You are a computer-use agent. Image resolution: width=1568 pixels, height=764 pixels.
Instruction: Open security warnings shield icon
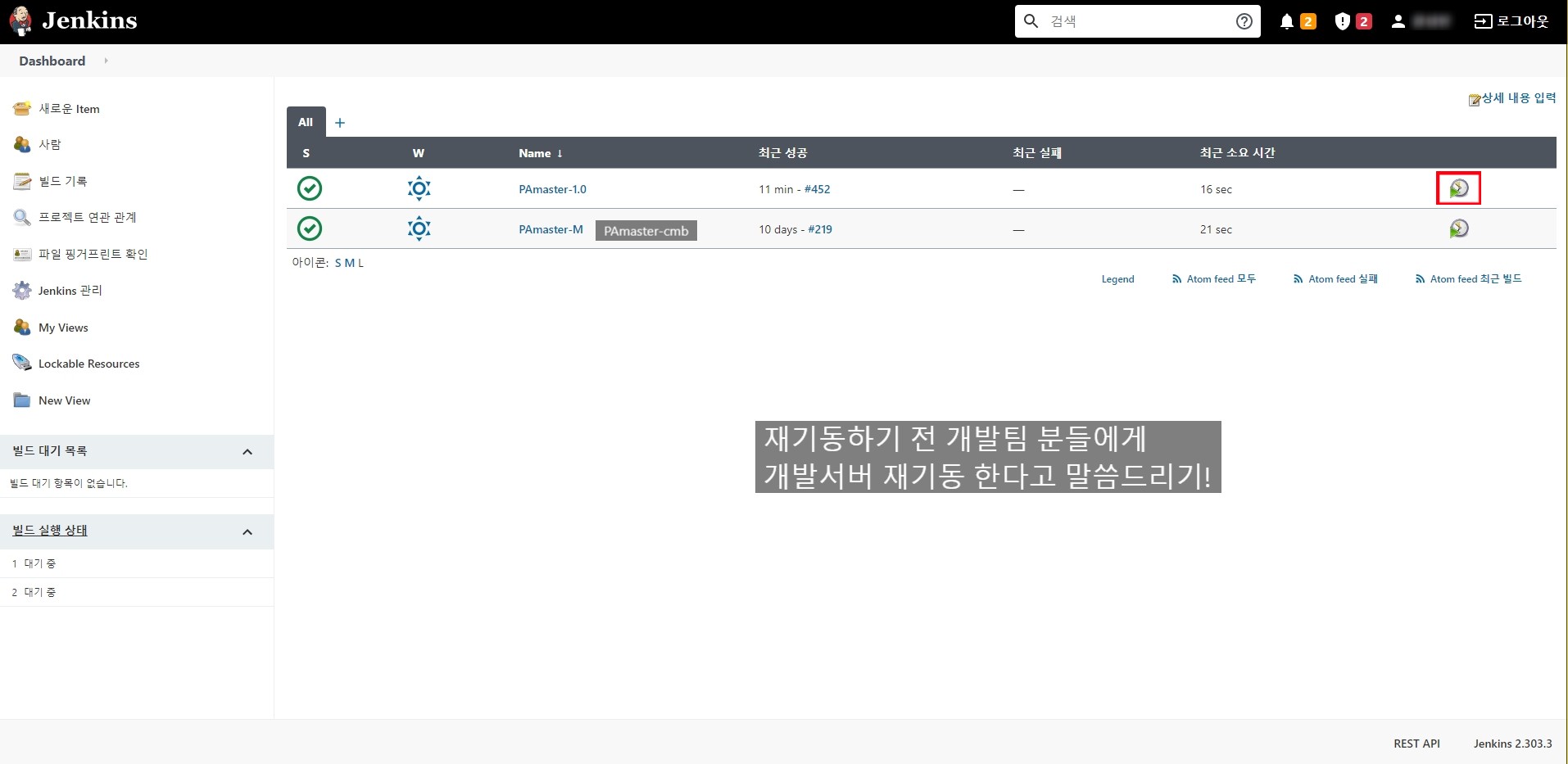(1342, 22)
